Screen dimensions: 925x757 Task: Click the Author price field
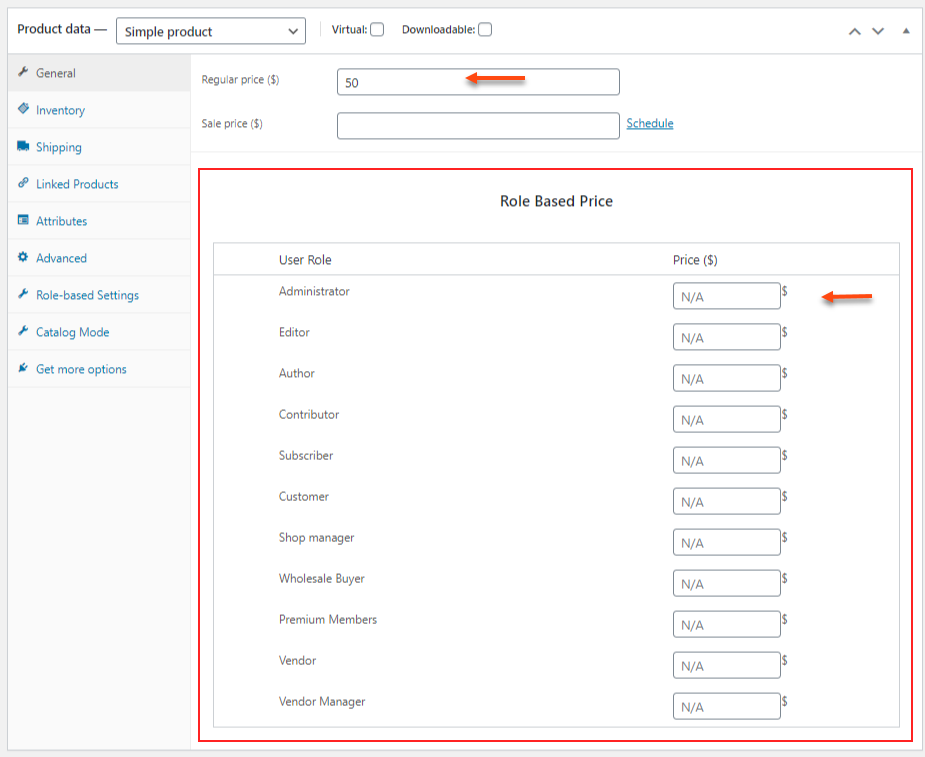pos(726,378)
